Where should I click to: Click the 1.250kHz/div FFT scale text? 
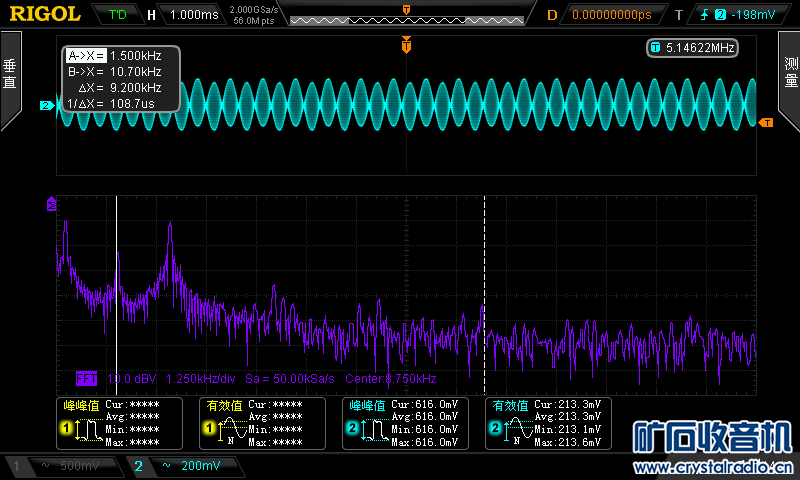[201, 379]
